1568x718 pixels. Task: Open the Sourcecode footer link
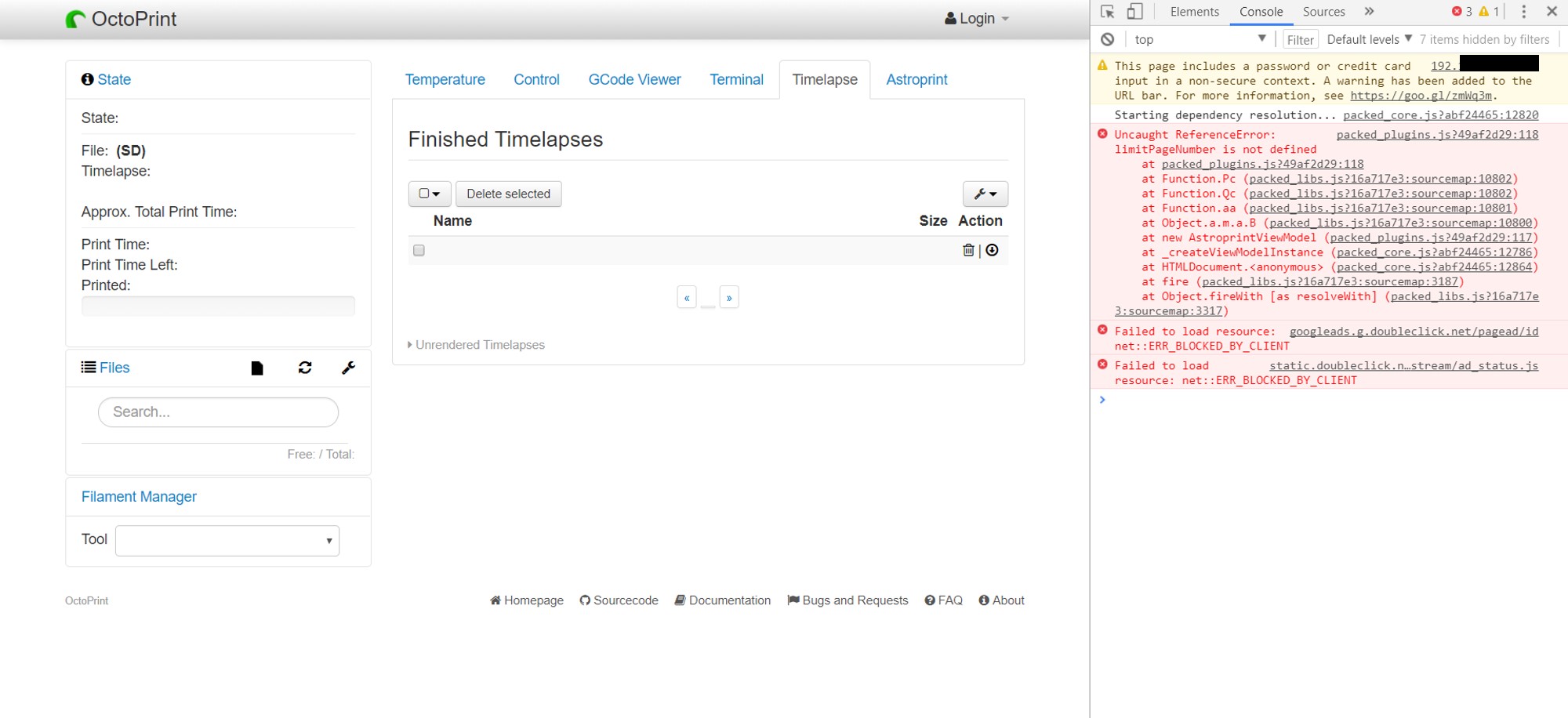(x=619, y=600)
